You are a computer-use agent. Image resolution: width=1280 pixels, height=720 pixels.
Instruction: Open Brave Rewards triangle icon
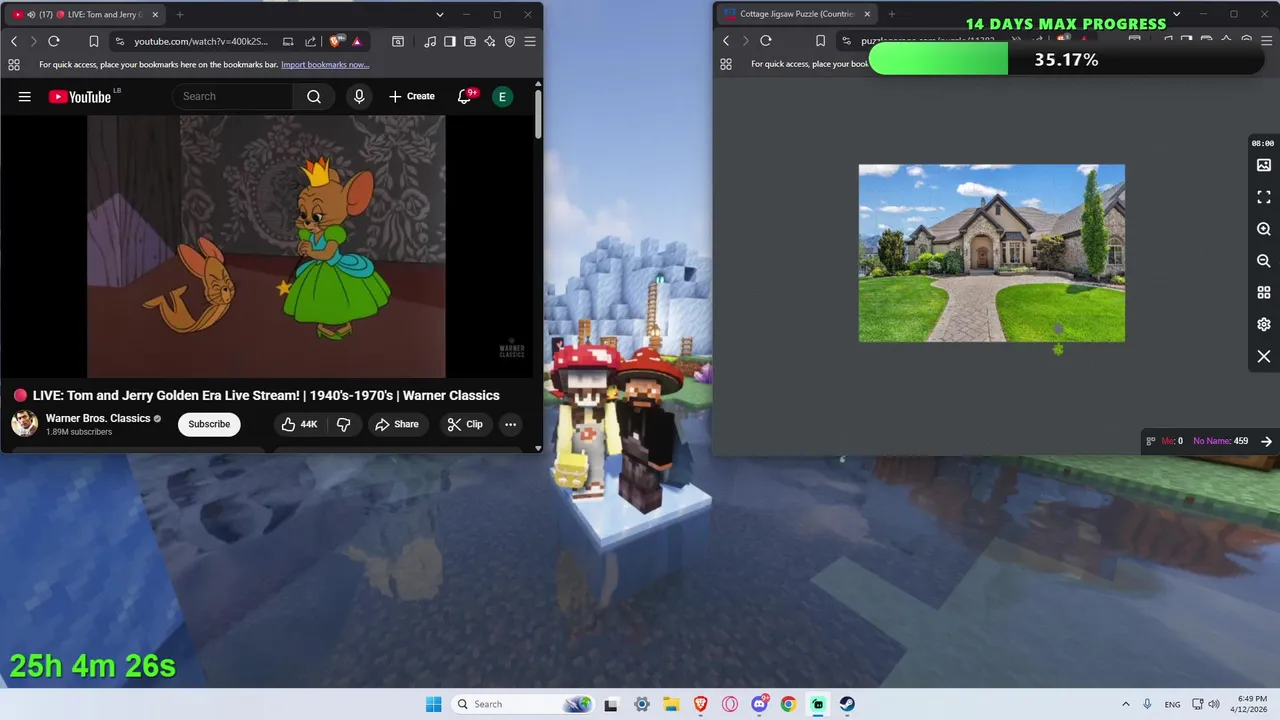[357, 41]
